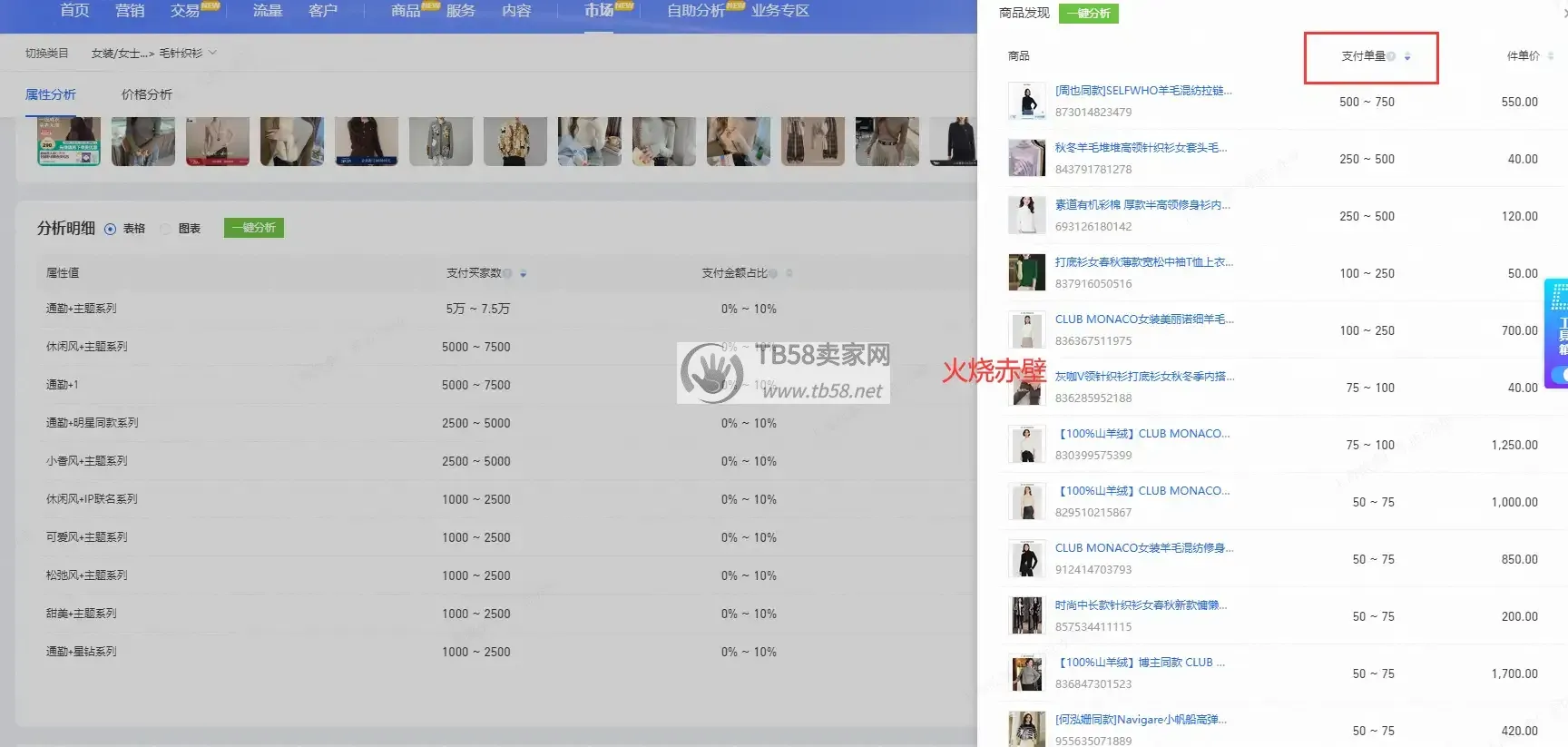Open the 女装/女士...> 毛针织衫 category selector
Screen dimensions: 1568x747
coord(153,54)
